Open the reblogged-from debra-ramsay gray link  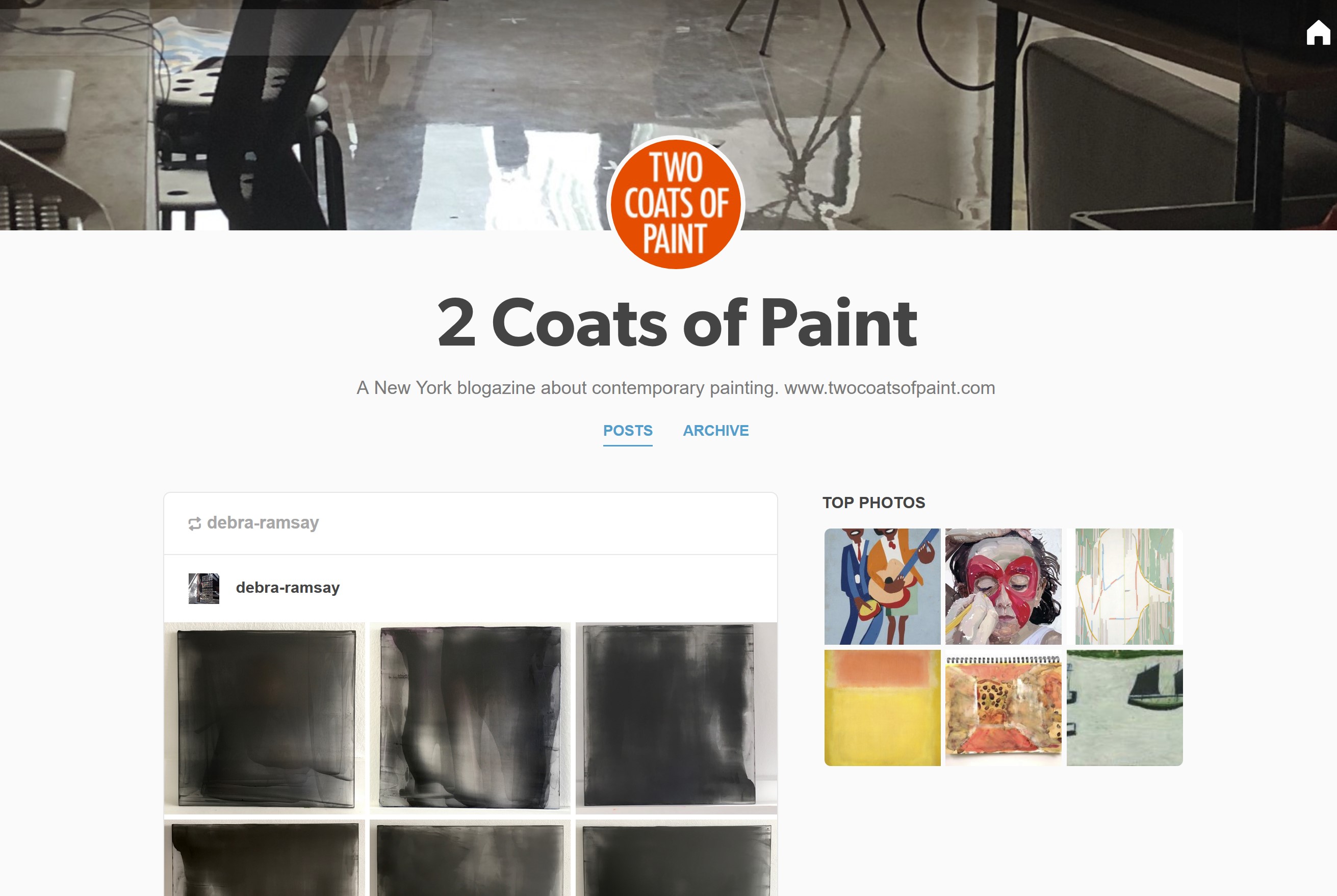pyautogui.click(x=263, y=523)
